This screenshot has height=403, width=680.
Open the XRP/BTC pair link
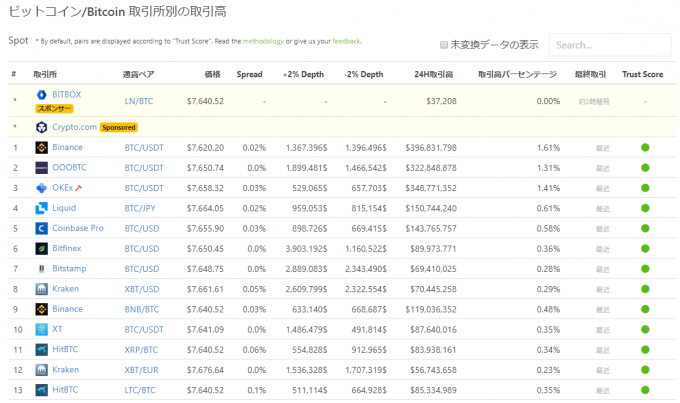coord(141,350)
